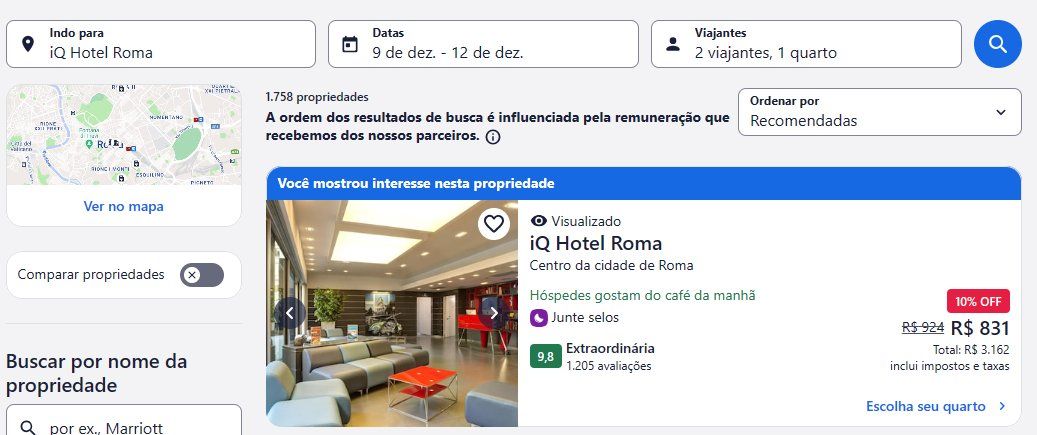
Task: Click the Rome map thumbnail
Action: (124, 134)
